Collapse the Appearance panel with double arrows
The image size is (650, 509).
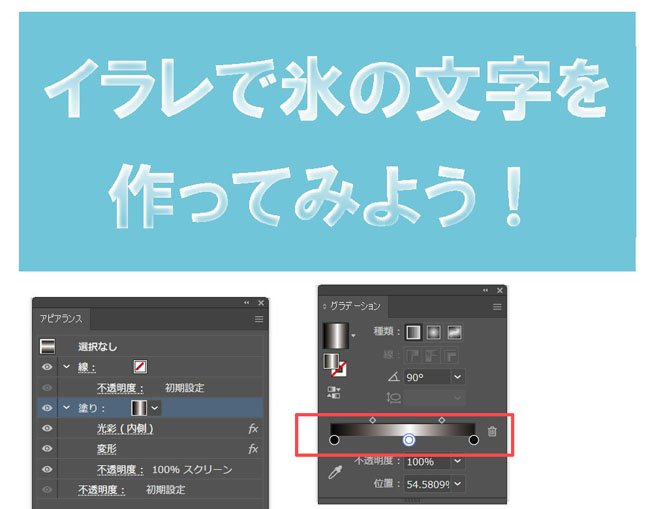[x=247, y=303]
